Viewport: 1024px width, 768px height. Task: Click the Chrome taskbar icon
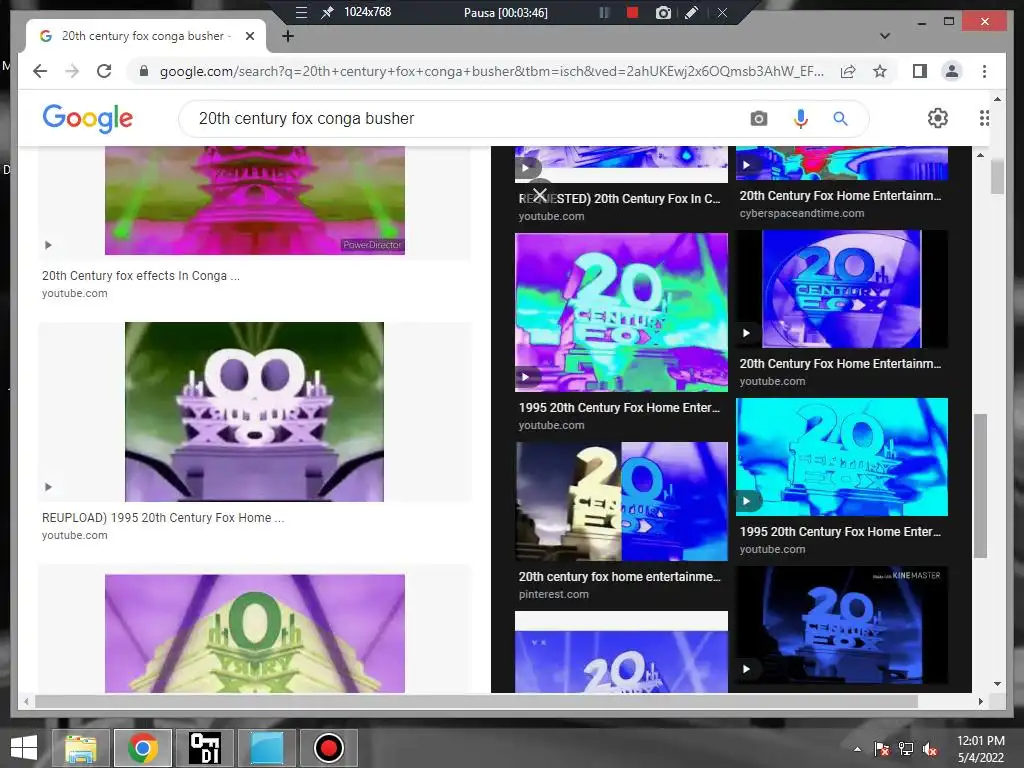point(143,748)
